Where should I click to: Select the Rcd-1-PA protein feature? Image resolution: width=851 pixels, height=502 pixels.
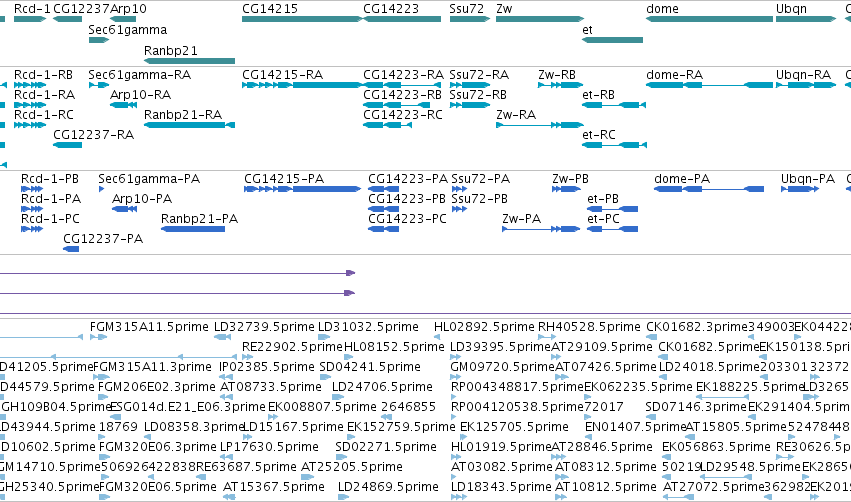coord(31,209)
